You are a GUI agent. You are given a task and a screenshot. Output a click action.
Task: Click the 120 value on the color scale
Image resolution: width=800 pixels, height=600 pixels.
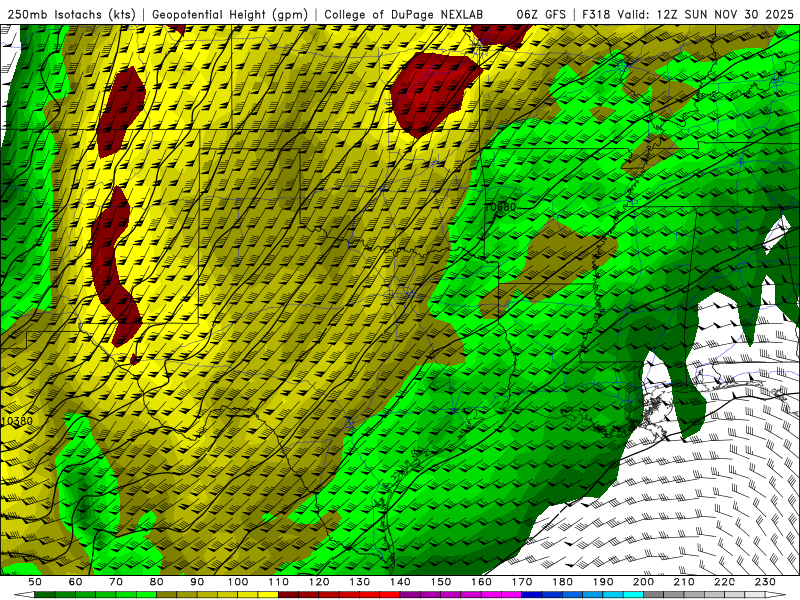pos(319,582)
